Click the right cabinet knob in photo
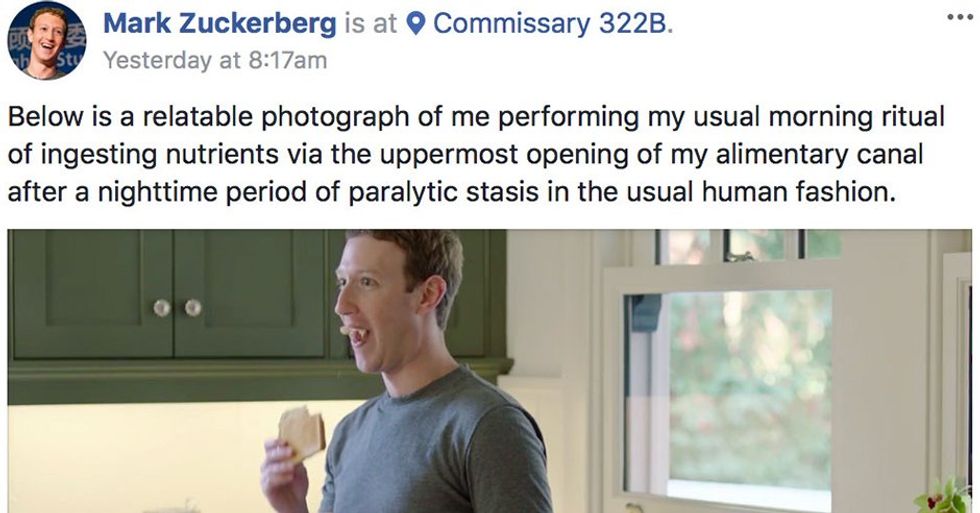Screen dimensions: 980x513 193,309
